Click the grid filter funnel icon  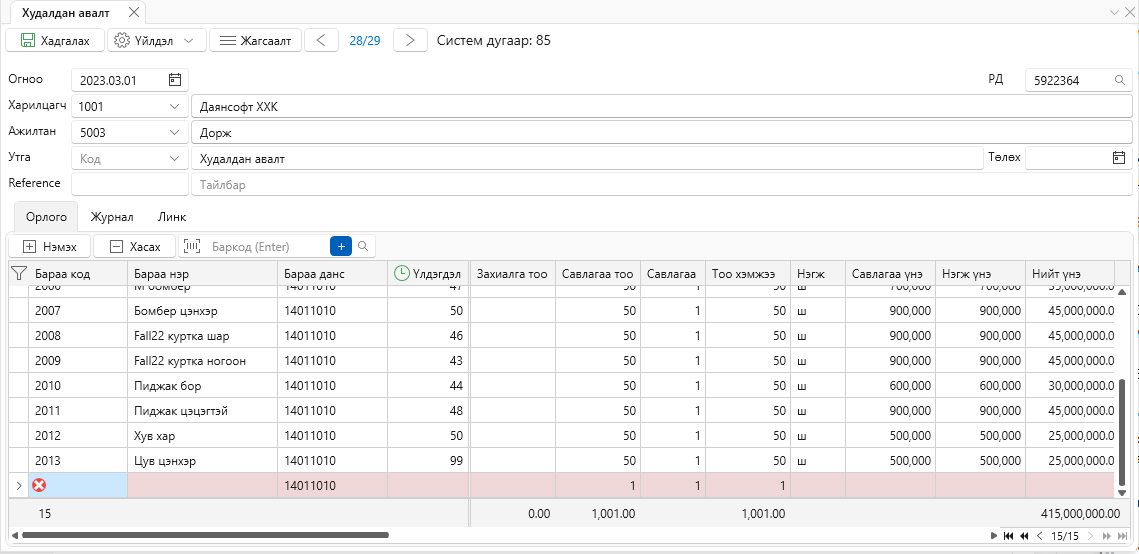pos(18,274)
